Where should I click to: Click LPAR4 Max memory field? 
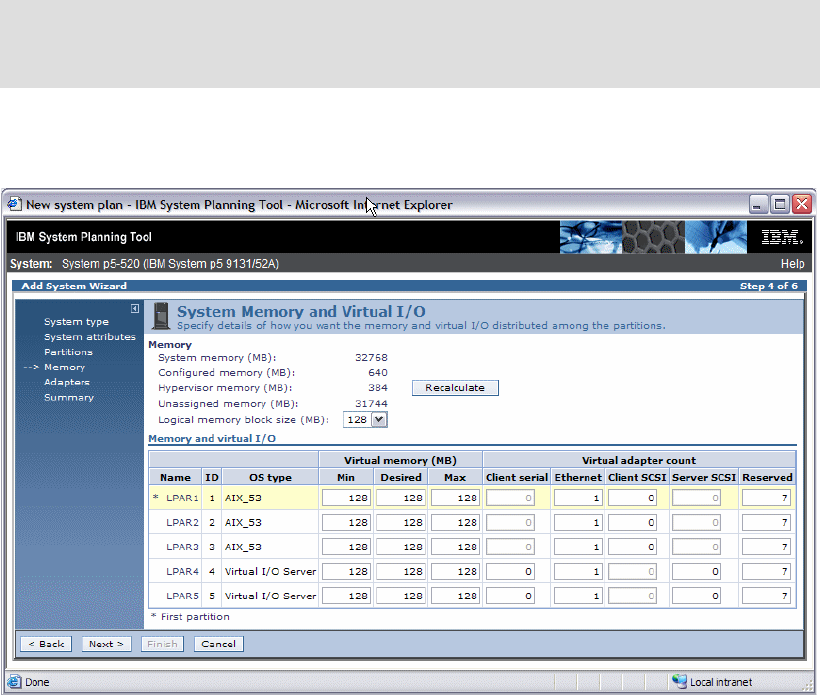[455, 572]
